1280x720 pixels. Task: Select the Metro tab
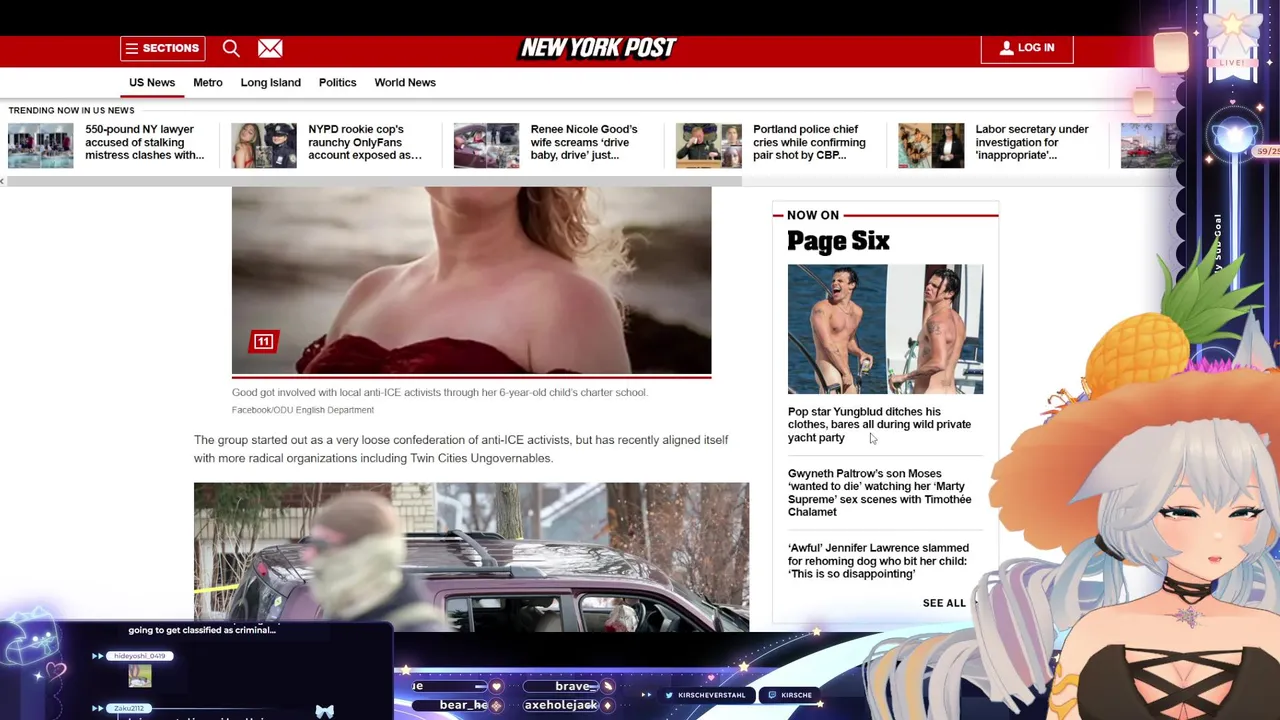coord(208,82)
